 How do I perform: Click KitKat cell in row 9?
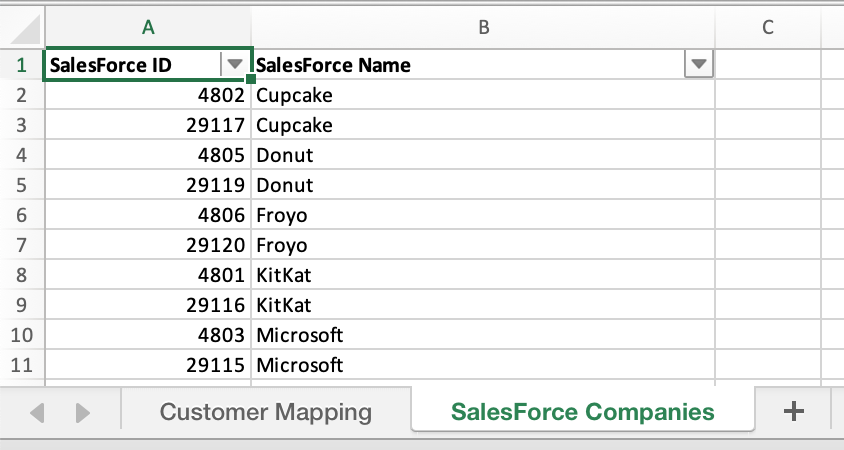pyautogui.click(x=483, y=305)
